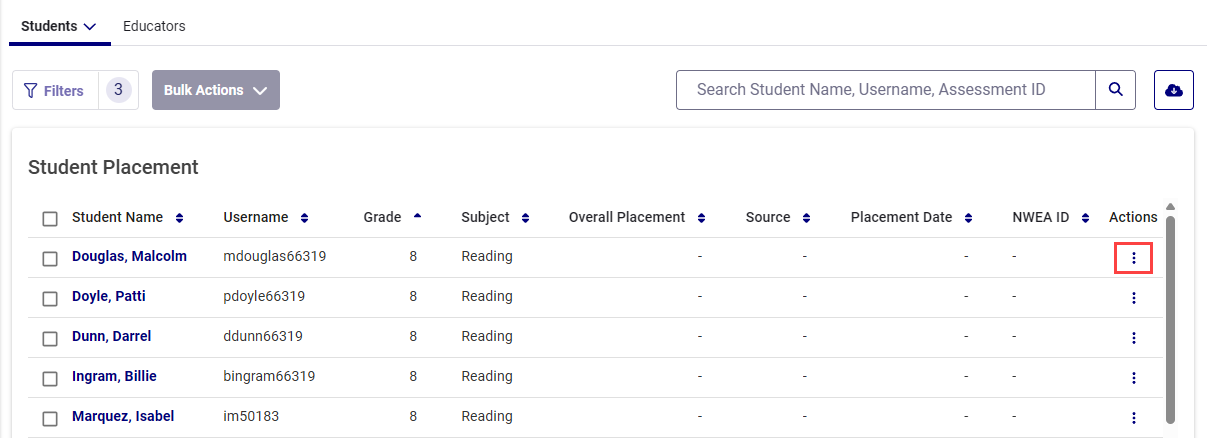
Task: Open the Filters panel
Action: (55, 90)
